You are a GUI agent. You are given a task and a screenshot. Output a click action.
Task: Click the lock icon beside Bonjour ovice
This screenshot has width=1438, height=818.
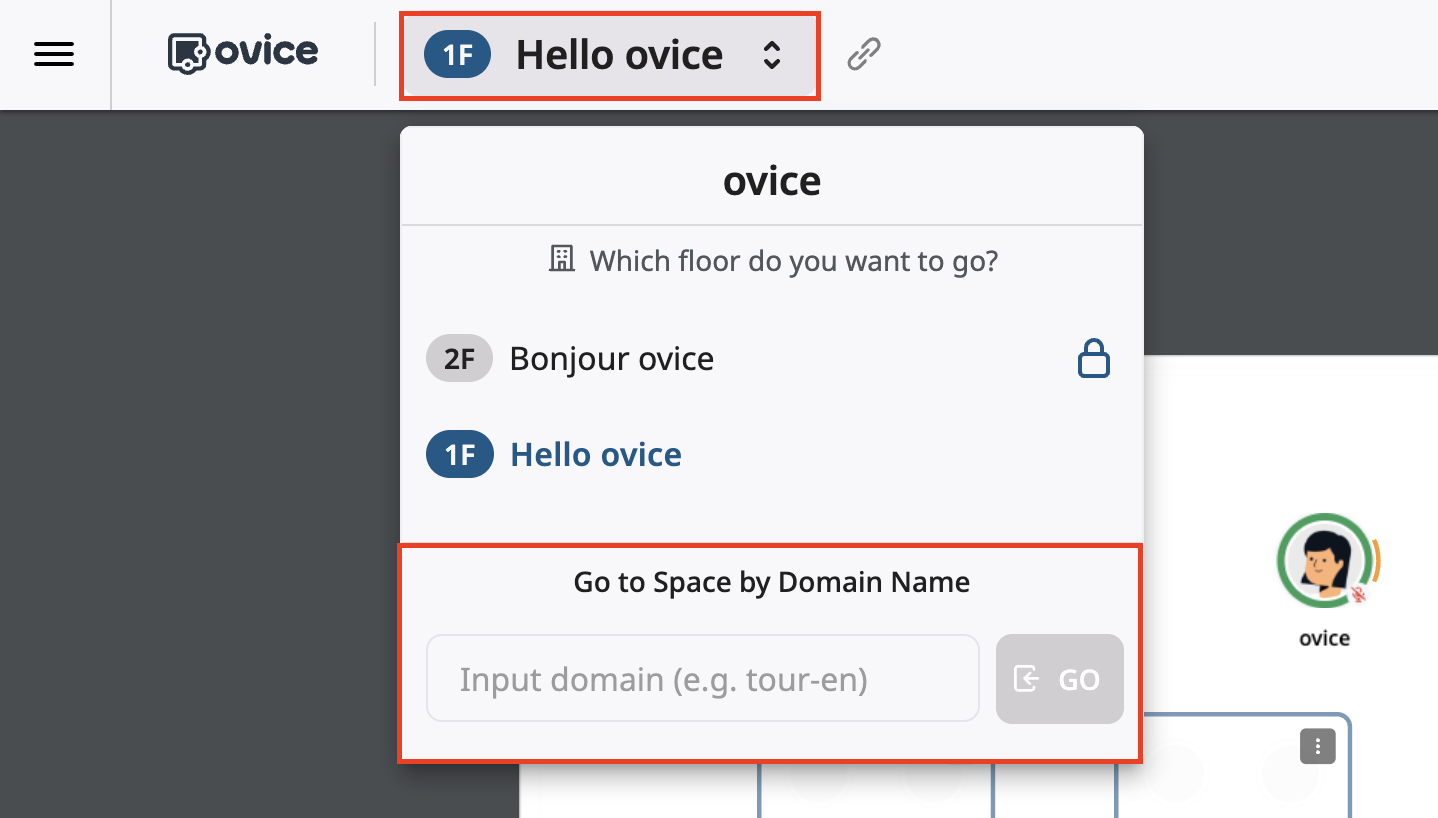point(1093,359)
